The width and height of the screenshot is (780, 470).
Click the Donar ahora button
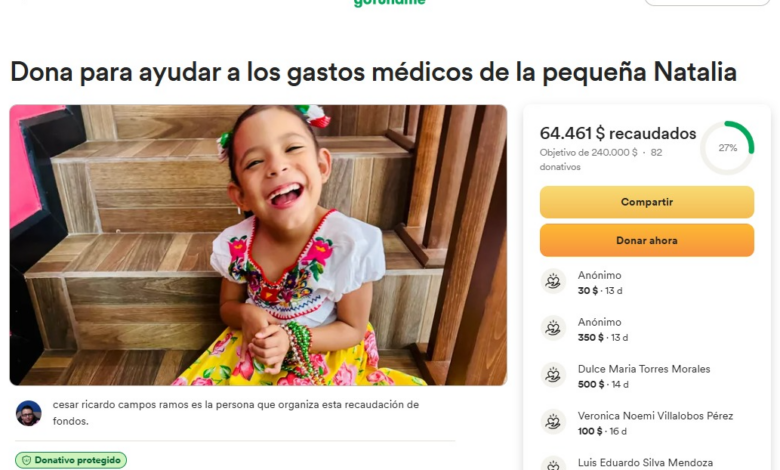(x=647, y=240)
